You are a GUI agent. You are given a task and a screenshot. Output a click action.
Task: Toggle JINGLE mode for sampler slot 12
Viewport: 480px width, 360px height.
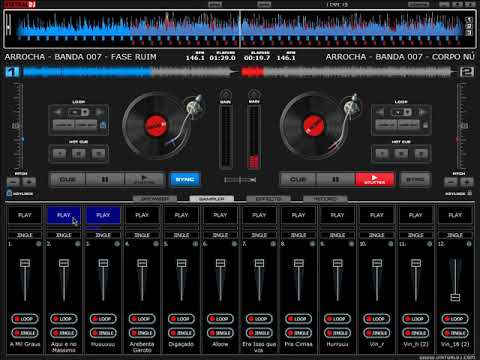point(455,333)
